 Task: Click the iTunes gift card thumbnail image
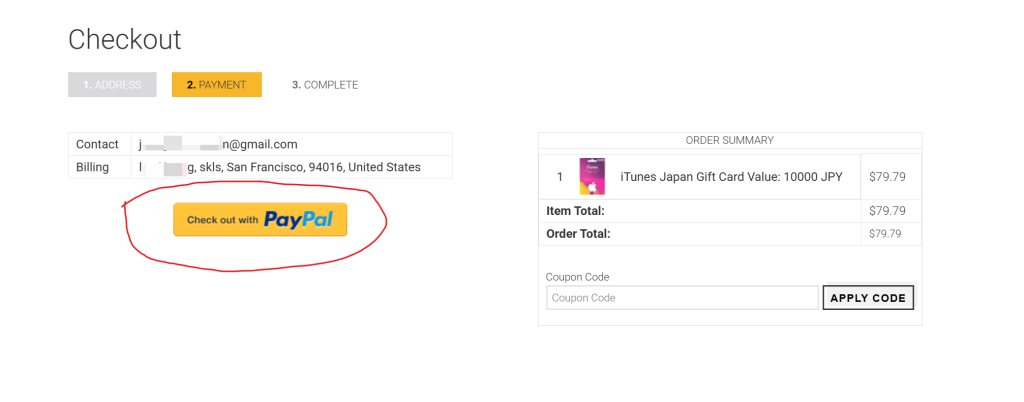pos(592,177)
